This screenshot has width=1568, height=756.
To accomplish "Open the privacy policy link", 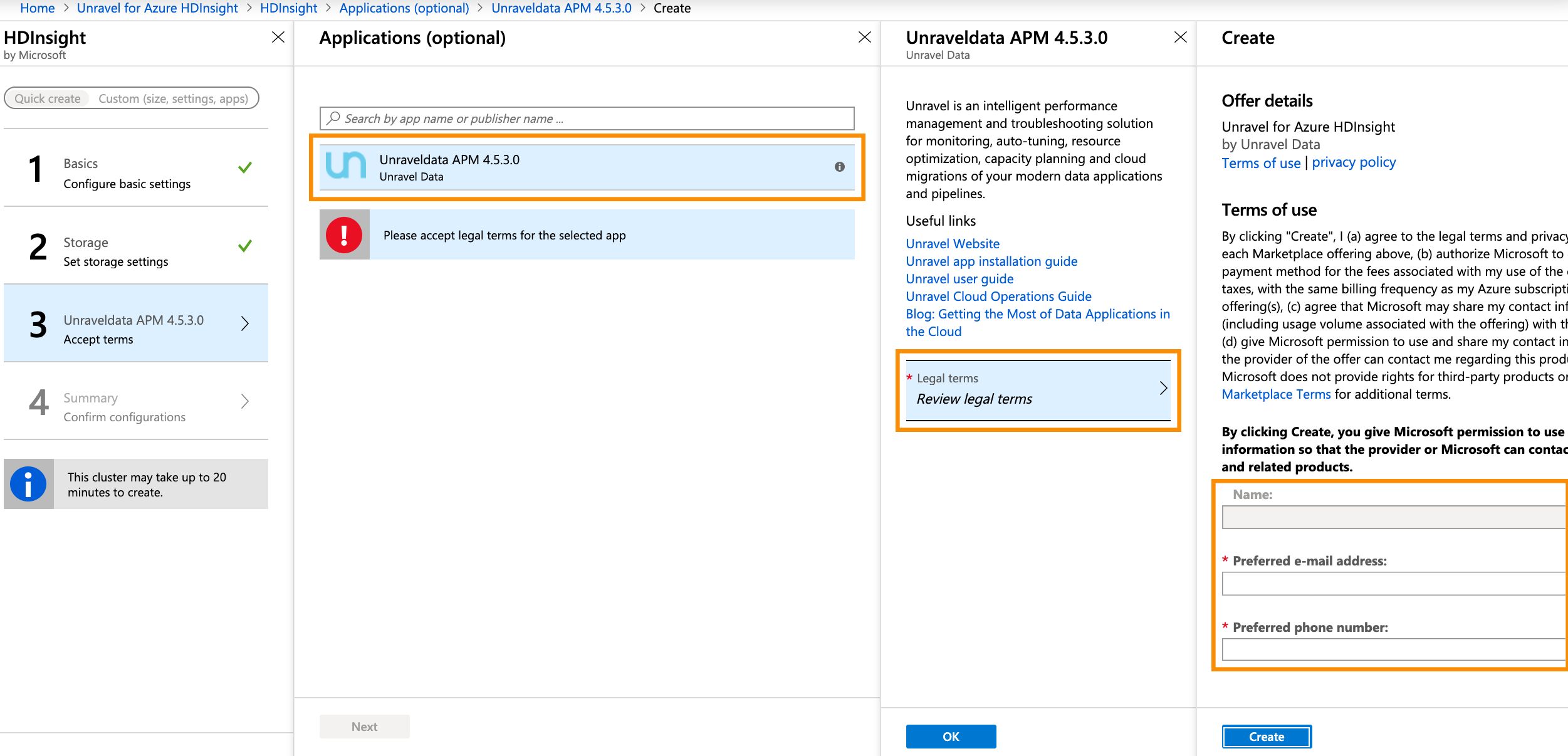I will click(x=1354, y=162).
